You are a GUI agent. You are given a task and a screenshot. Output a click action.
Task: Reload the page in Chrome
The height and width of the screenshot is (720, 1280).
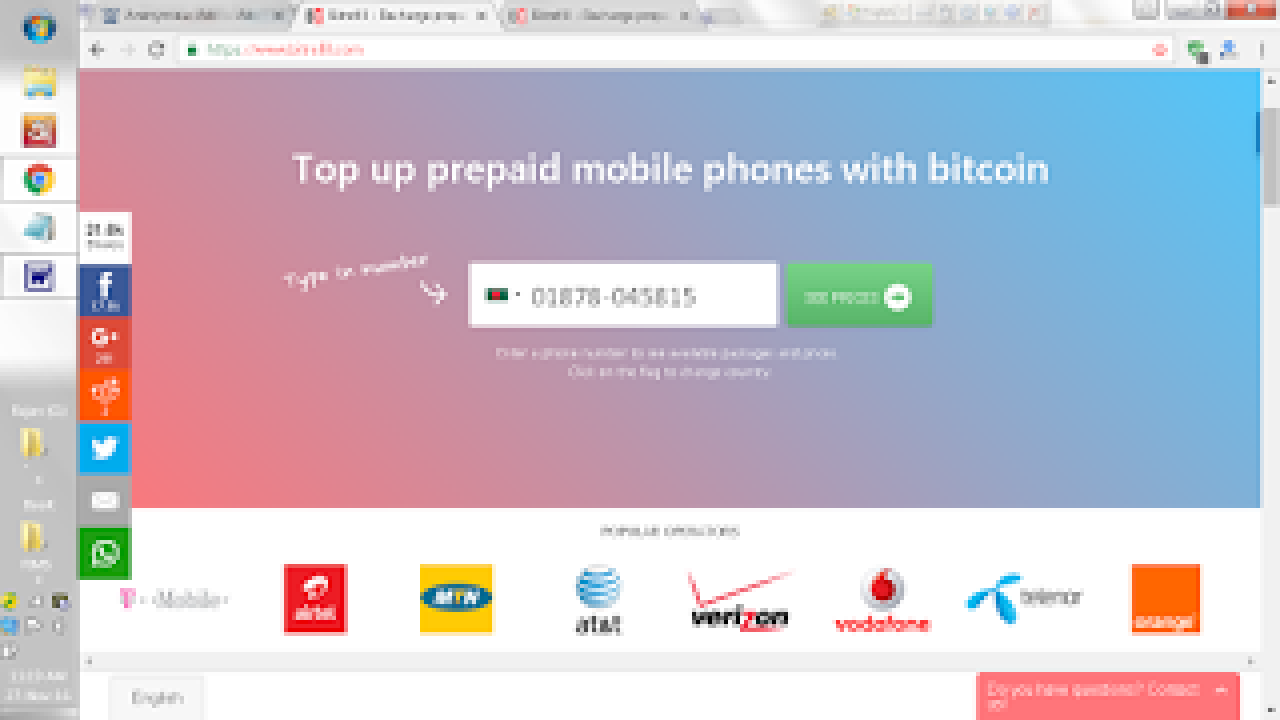point(156,49)
